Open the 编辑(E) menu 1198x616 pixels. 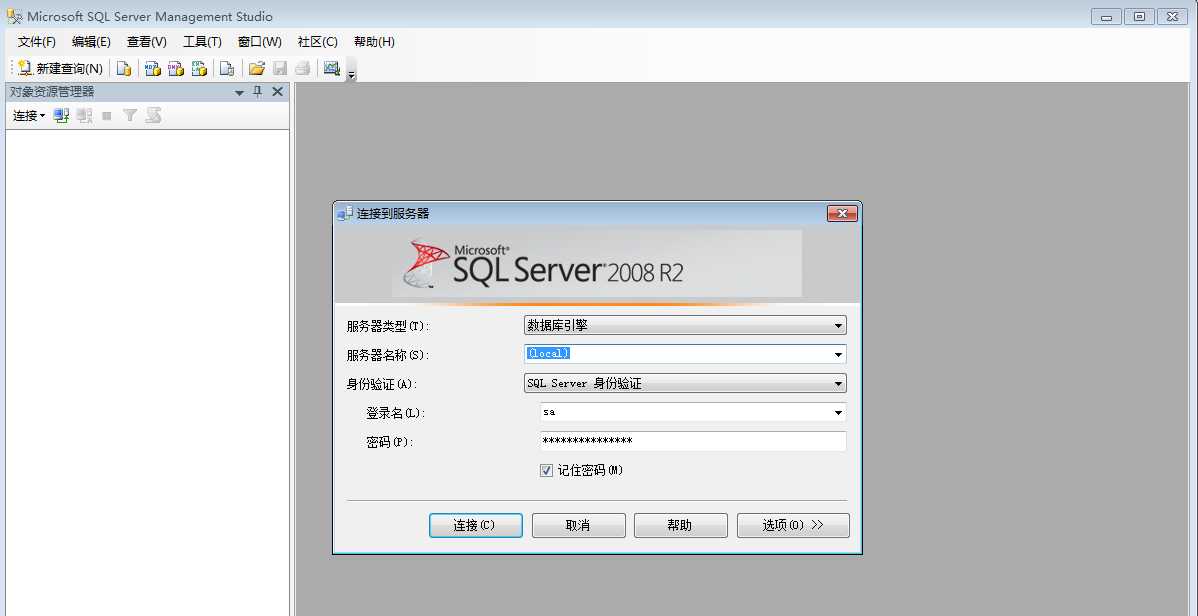coord(91,42)
